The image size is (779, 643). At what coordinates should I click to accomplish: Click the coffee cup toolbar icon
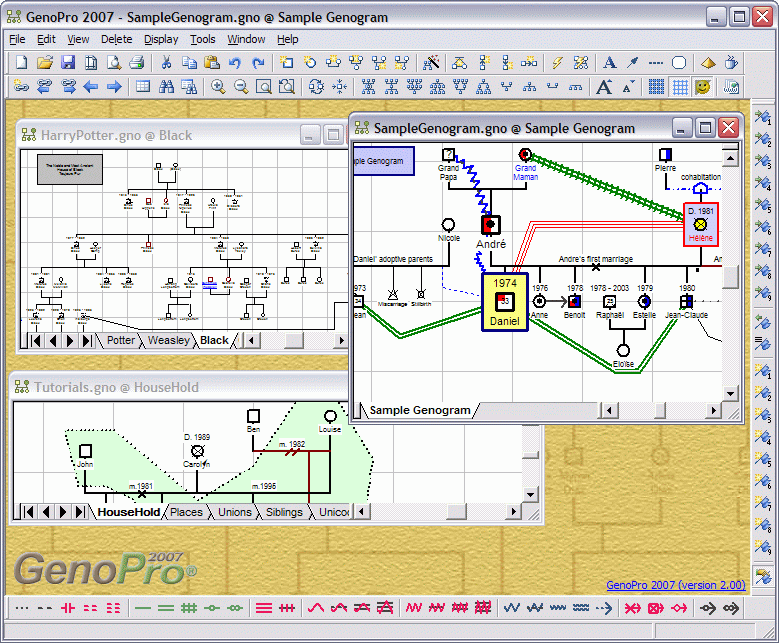pyautogui.click(x=731, y=63)
